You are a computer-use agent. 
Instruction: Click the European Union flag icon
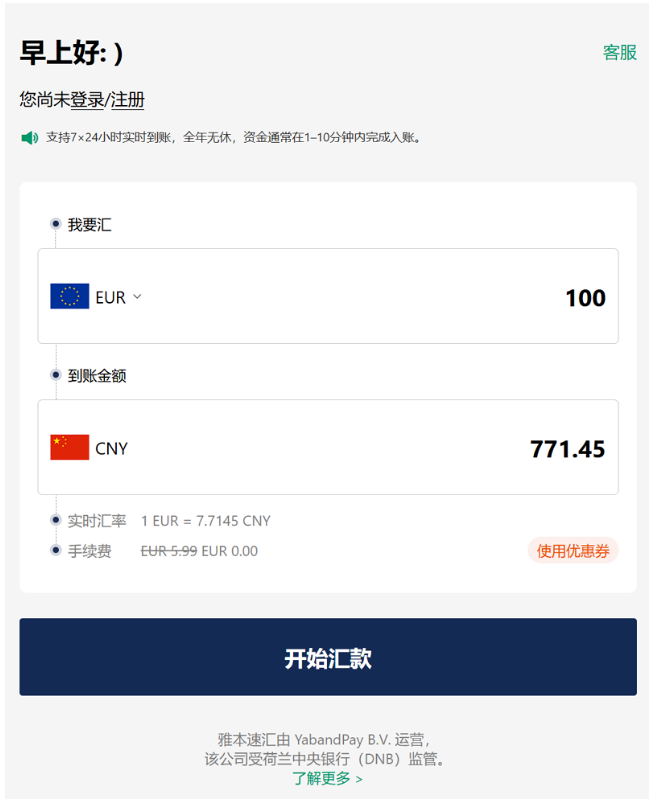[x=70, y=296]
